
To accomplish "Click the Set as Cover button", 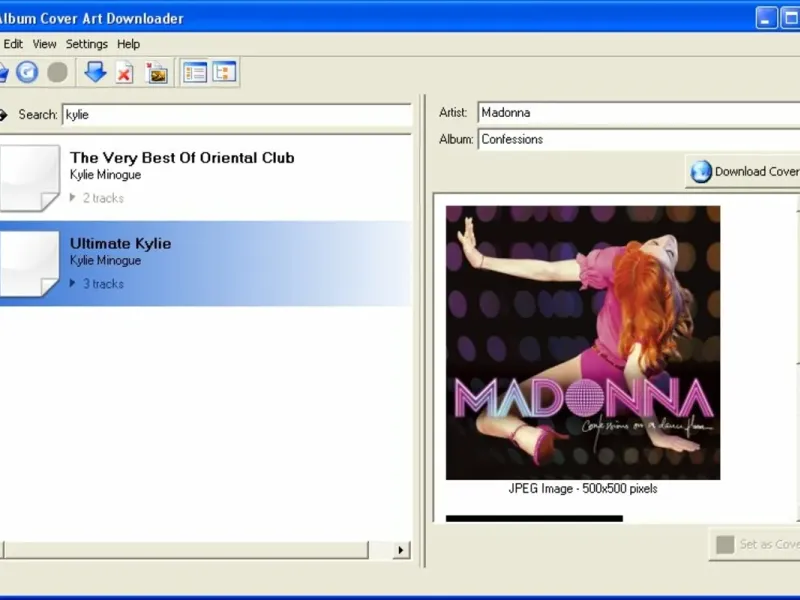I will pos(755,544).
